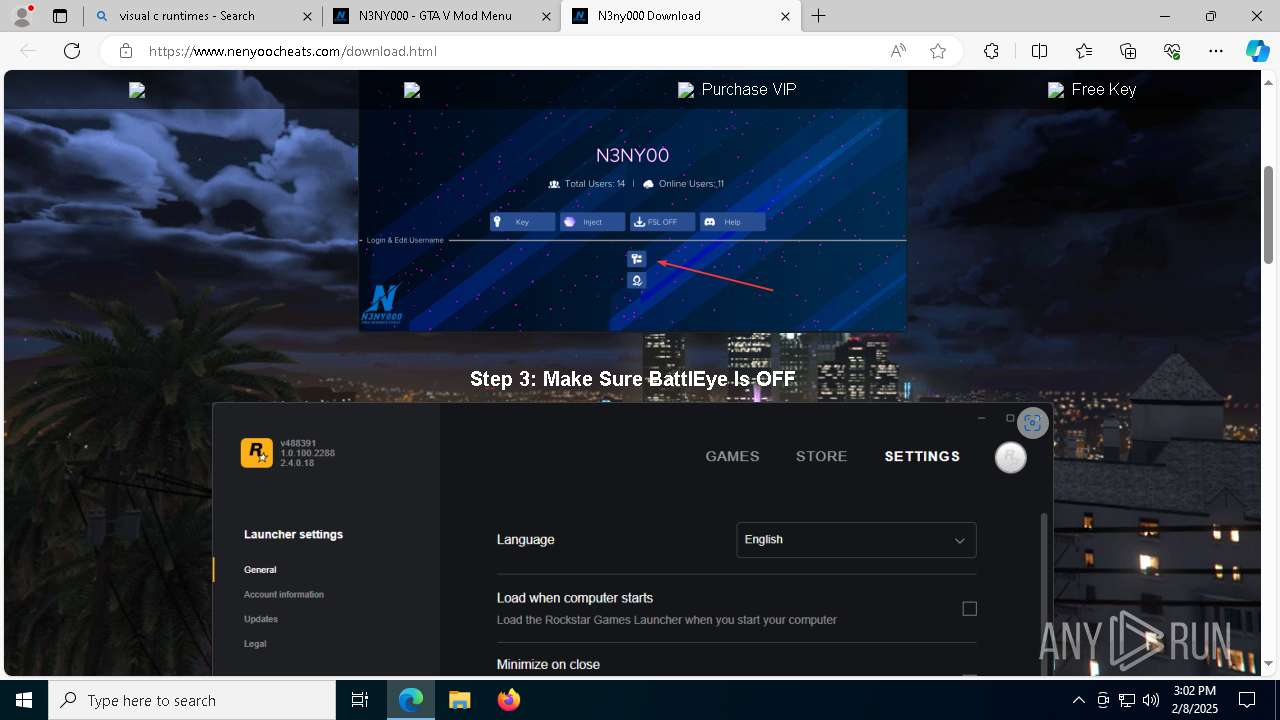
Task: View site information lock icon
Action: pos(126,51)
